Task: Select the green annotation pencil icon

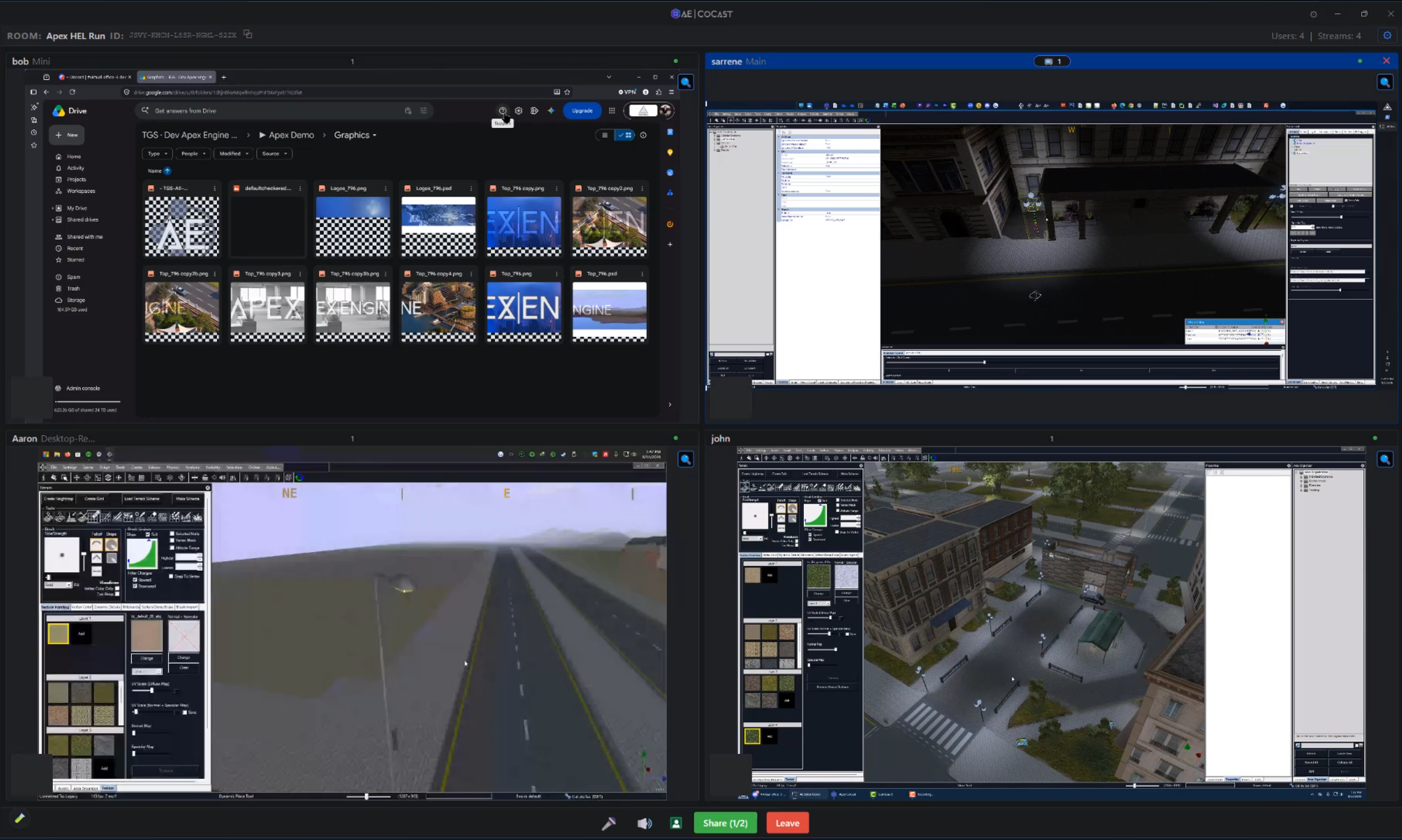Action: (x=19, y=818)
